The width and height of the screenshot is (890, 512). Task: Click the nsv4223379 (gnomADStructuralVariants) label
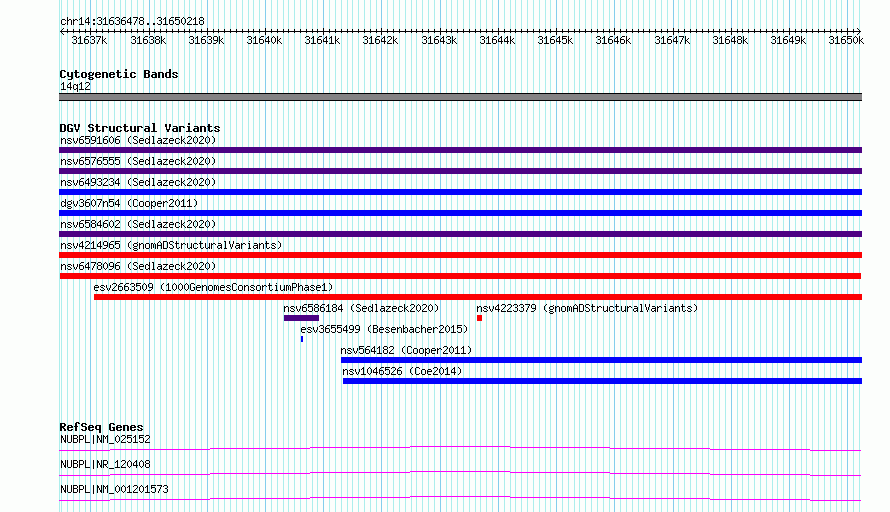pyautogui.click(x=587, y=308)
